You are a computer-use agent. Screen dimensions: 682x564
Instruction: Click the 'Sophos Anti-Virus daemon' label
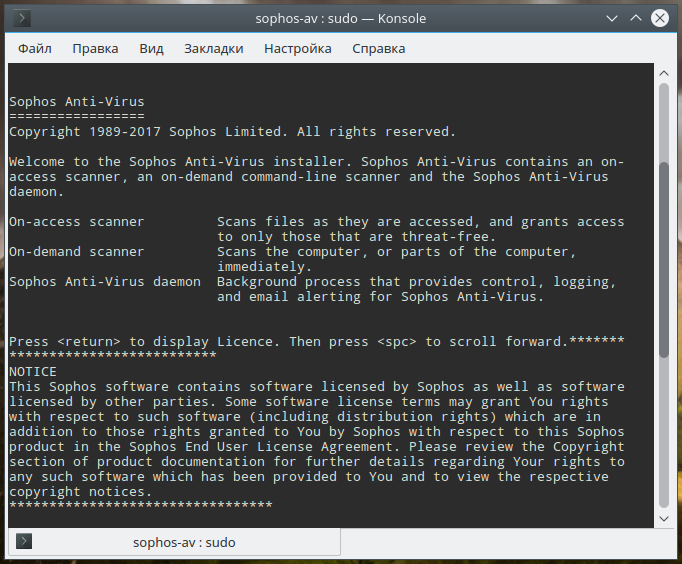tap(105, 282)
